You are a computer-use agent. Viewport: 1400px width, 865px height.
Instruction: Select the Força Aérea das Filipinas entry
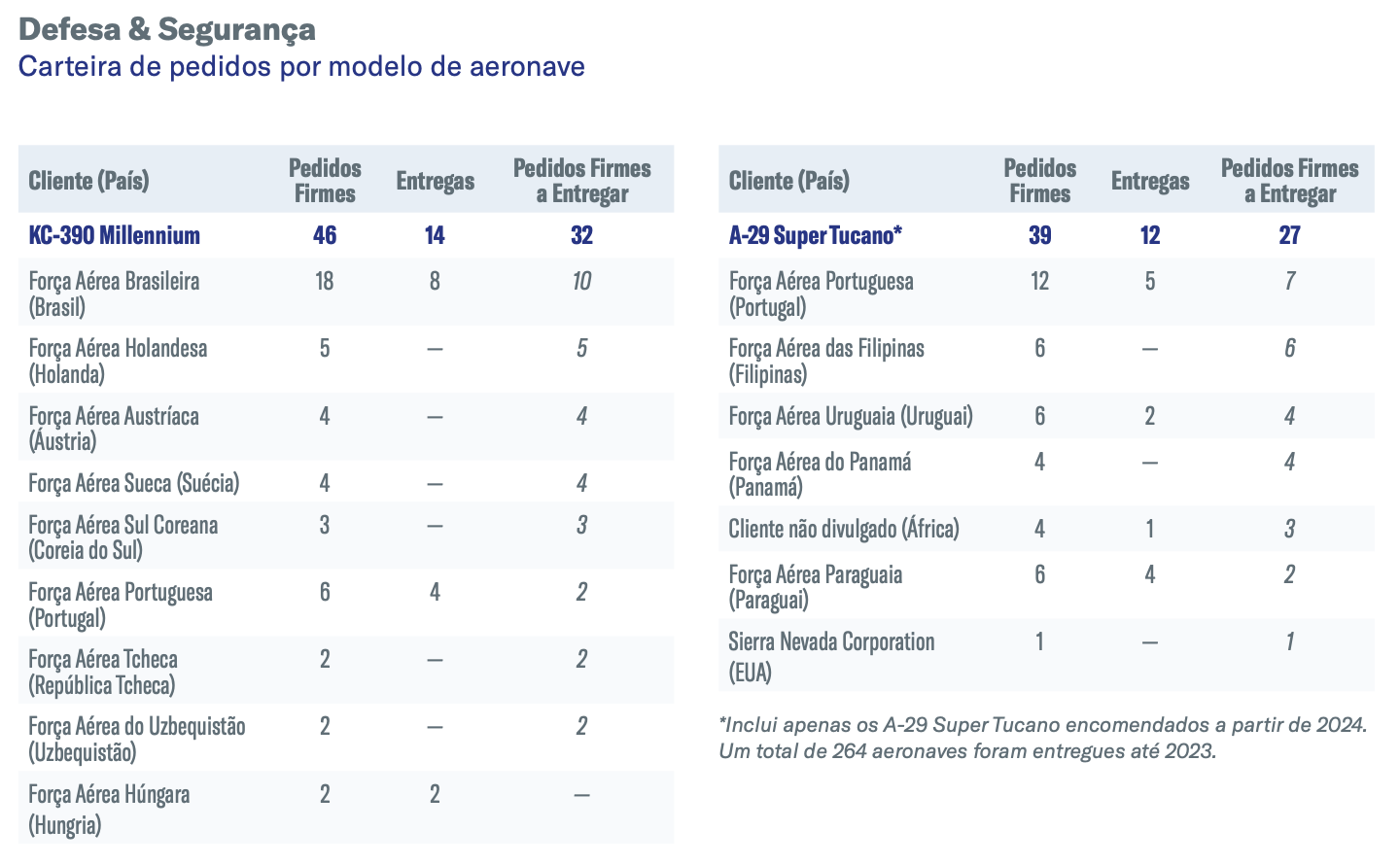point(826,361)
